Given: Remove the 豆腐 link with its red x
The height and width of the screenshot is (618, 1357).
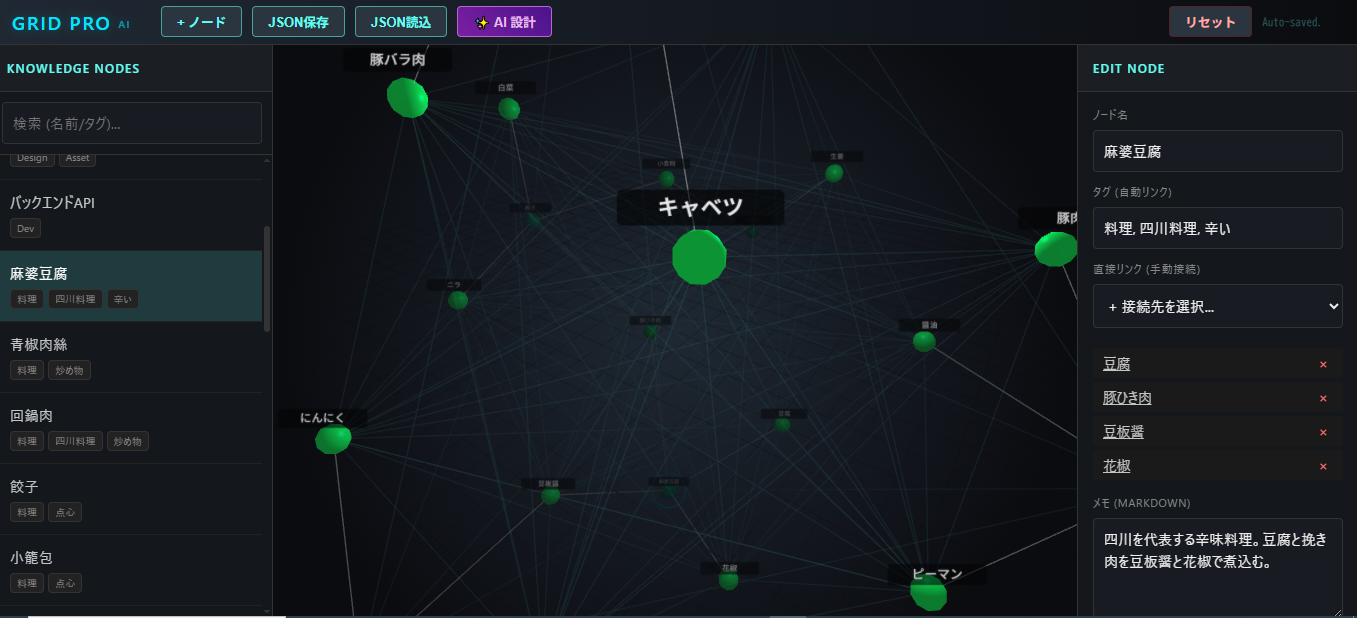Looking at the screenshot, I should [x=1323, y=364].
